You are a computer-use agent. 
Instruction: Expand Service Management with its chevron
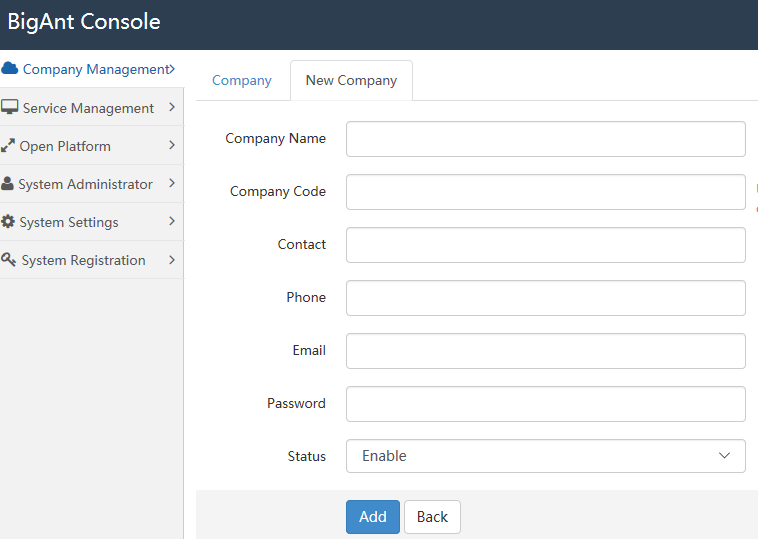[172, 107]
